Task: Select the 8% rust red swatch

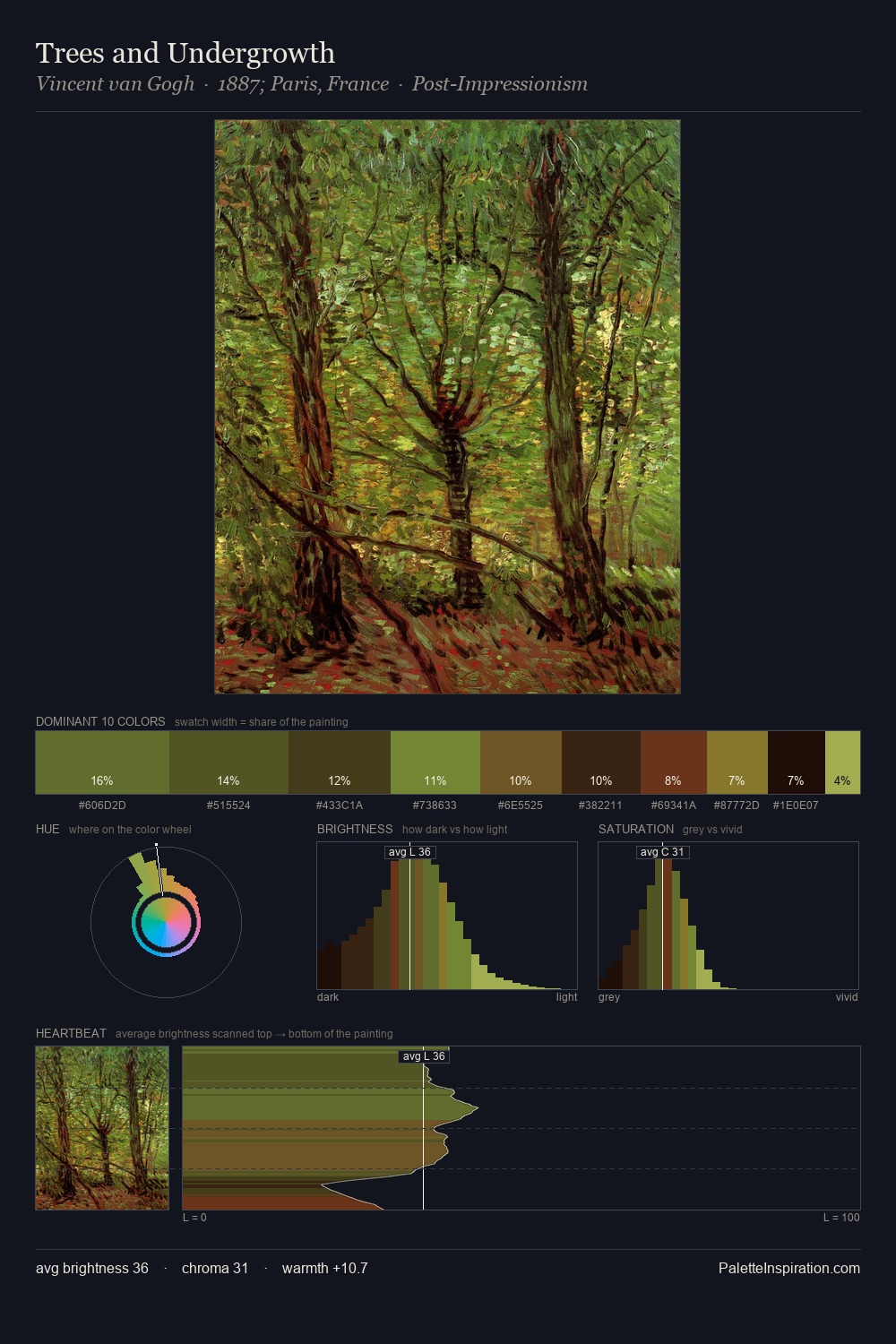Action: (674, 762)
